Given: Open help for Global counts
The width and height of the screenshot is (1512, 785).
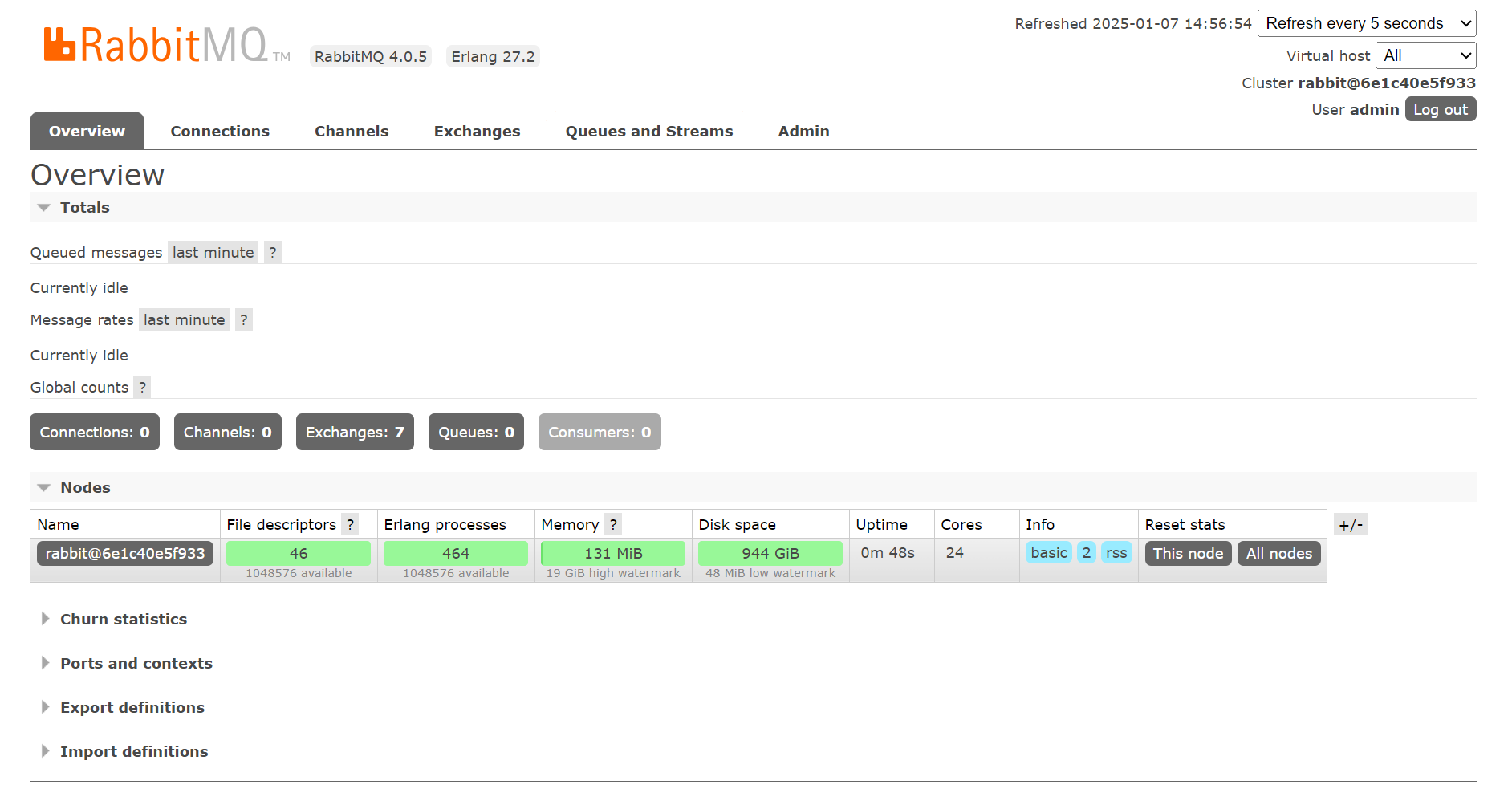Looking at the screenshot, I should coord(142,387).
